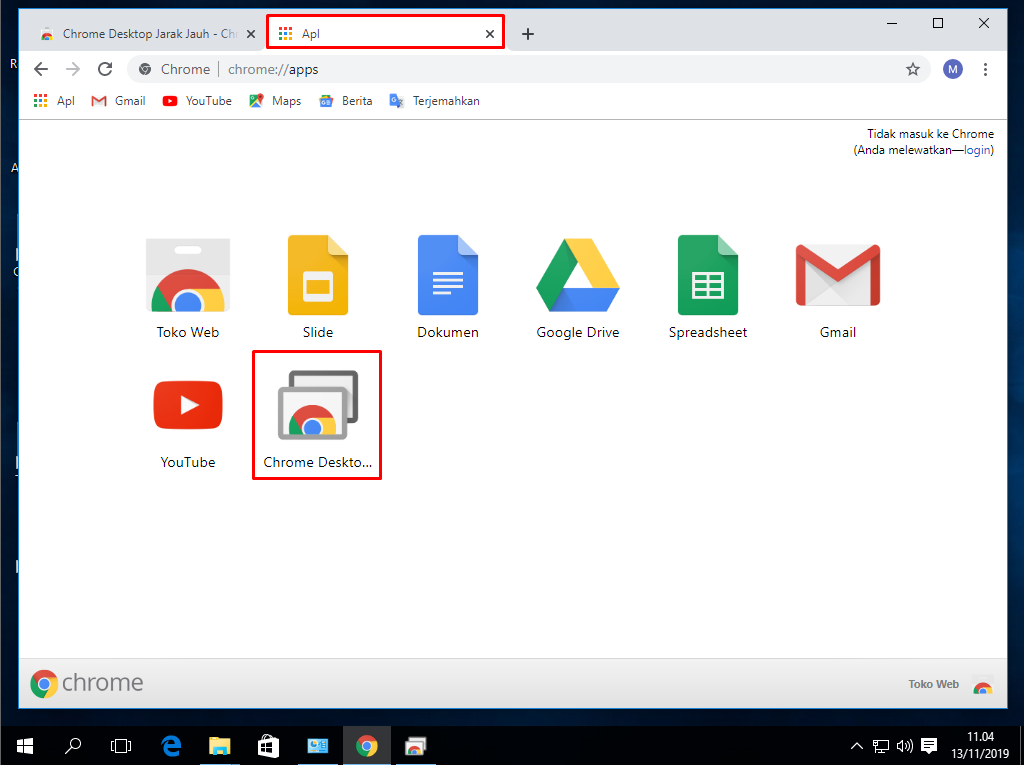Bookmark this page with star icon

point(913,69)
